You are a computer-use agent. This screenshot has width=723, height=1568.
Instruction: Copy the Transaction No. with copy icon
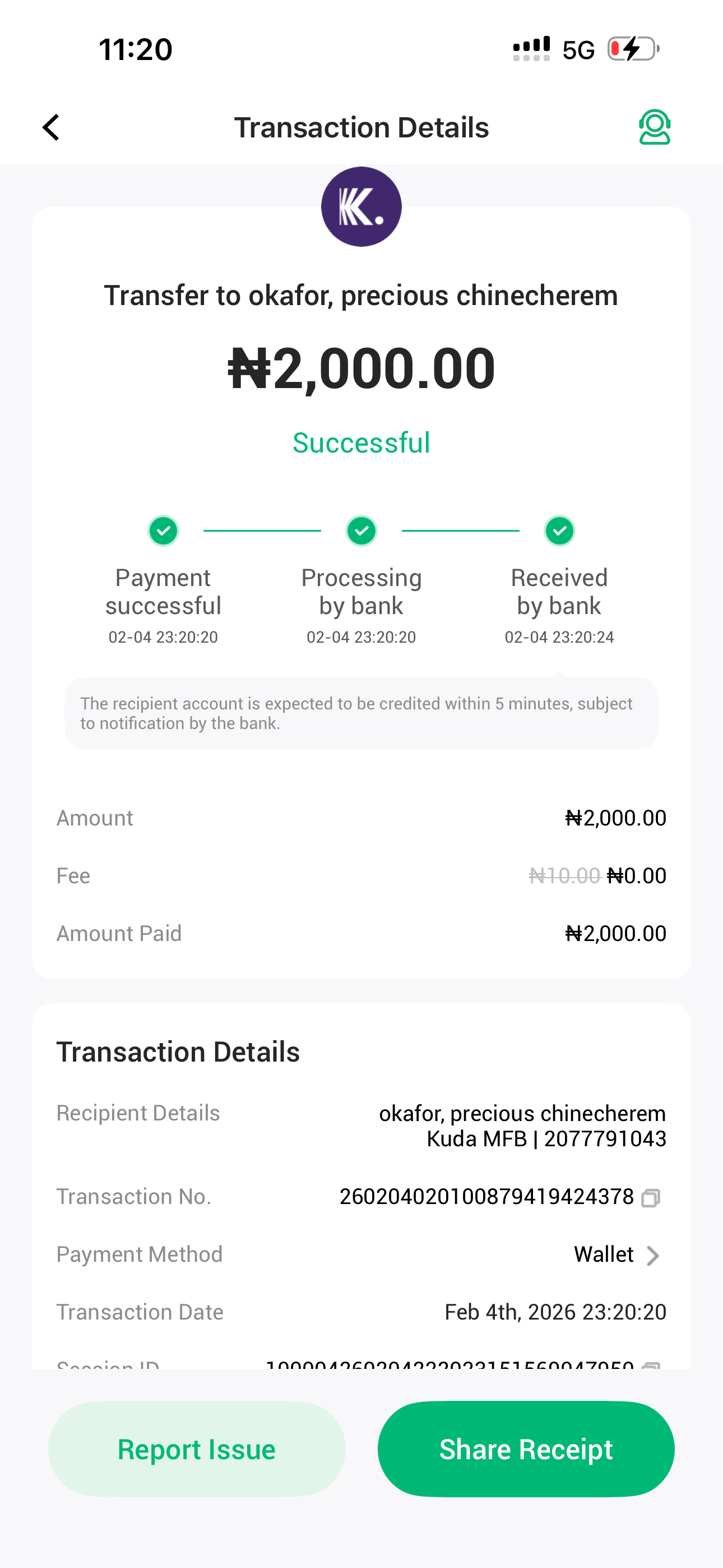tap(651, 1197)
